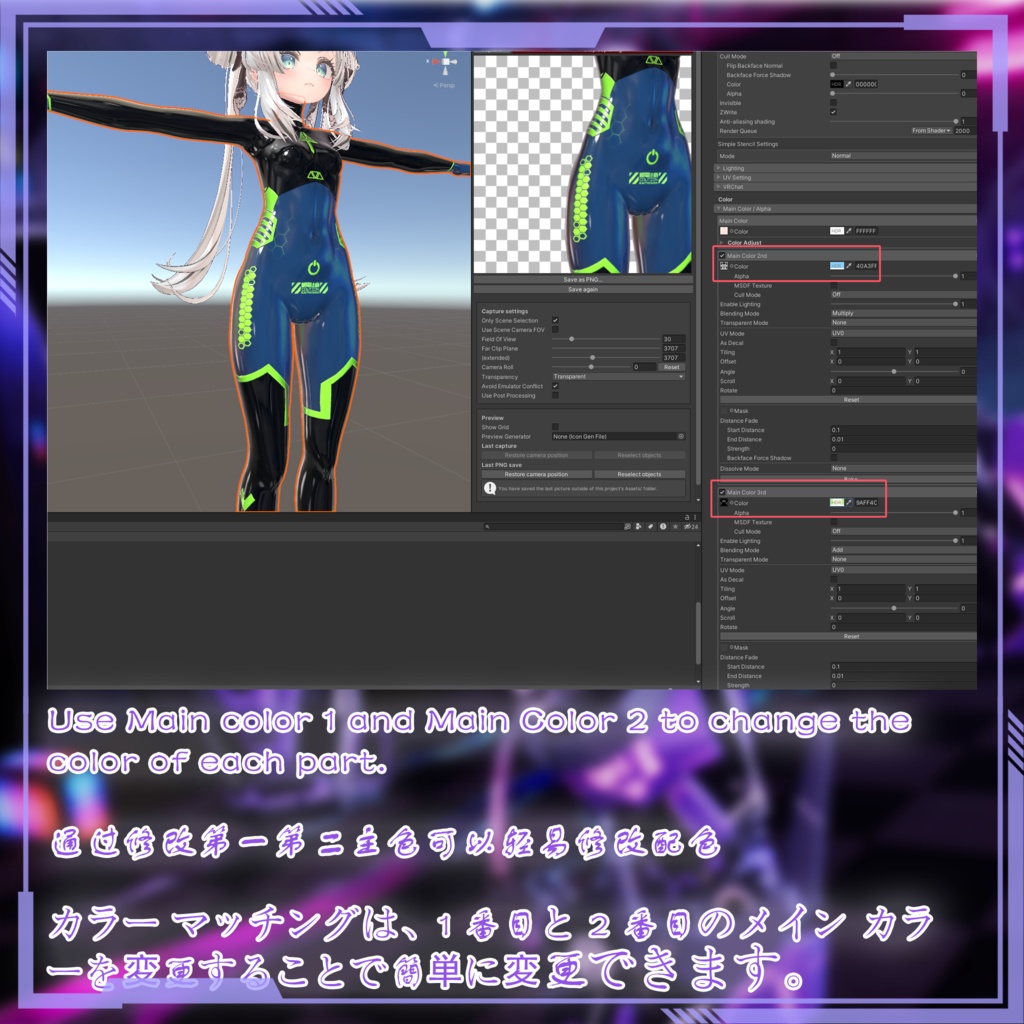Reselect objects under Last PNG save
This screenshot has height=1024, width=1024.
point(639,475)
